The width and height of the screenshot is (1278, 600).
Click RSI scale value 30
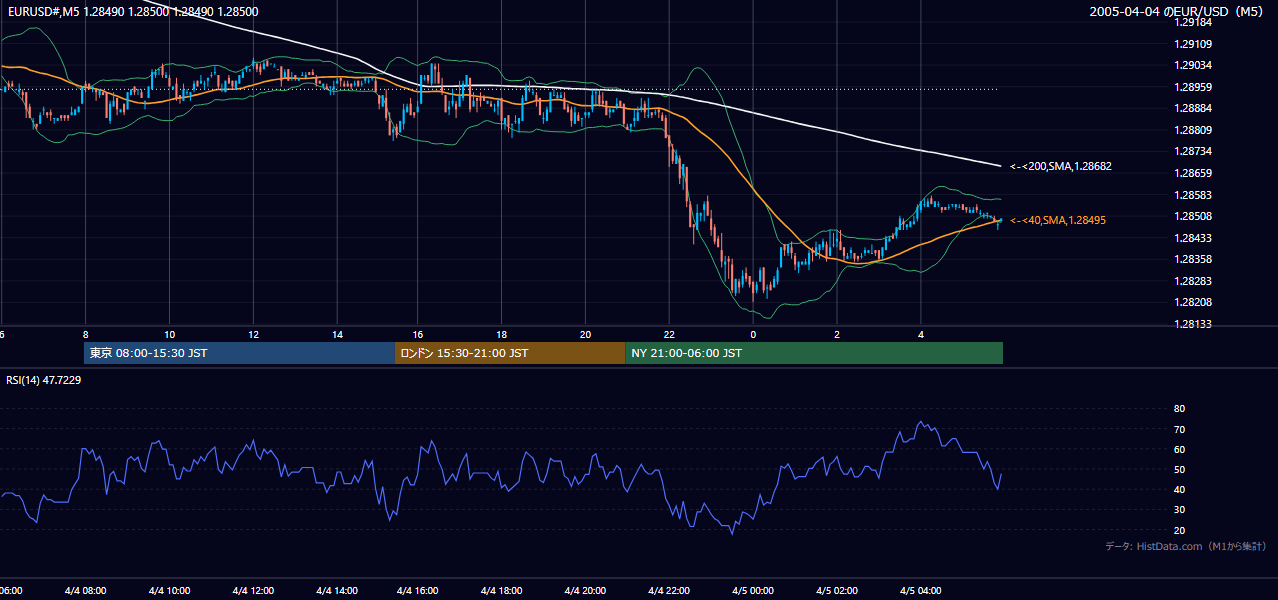click(1180, 509)
